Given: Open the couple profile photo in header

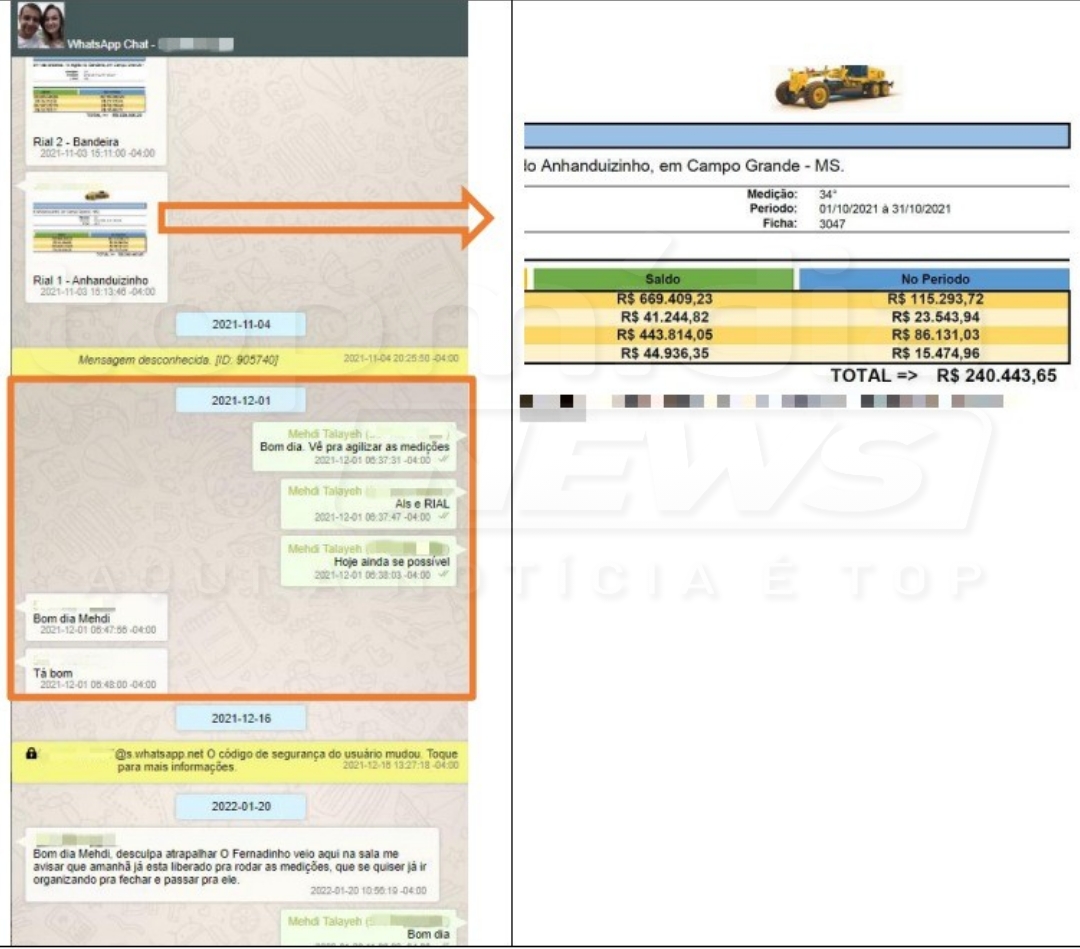Looking at the screenshot, I should point(41,25).
